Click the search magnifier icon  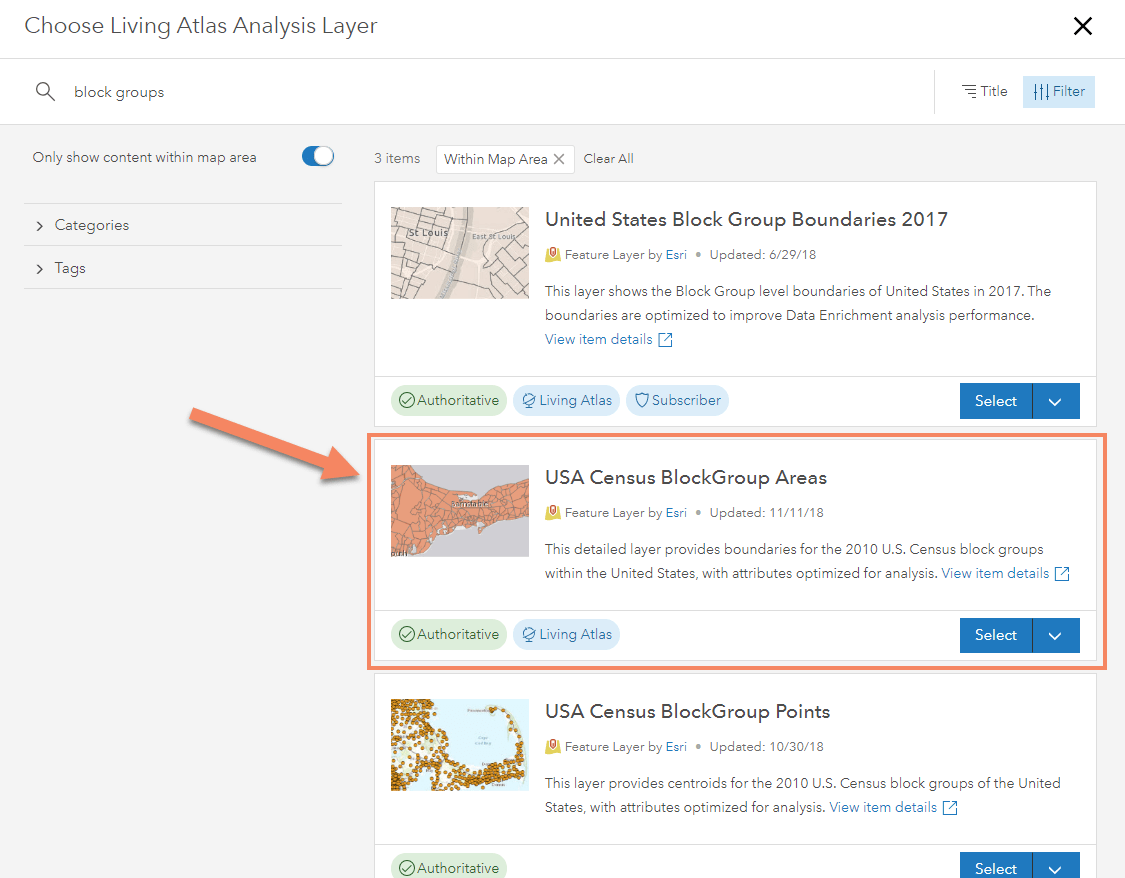(x=44, y=92)
